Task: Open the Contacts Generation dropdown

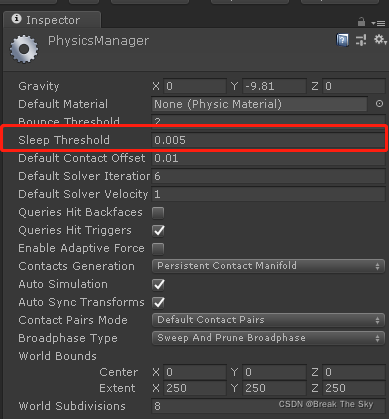Action: click(x=268, y=266)
